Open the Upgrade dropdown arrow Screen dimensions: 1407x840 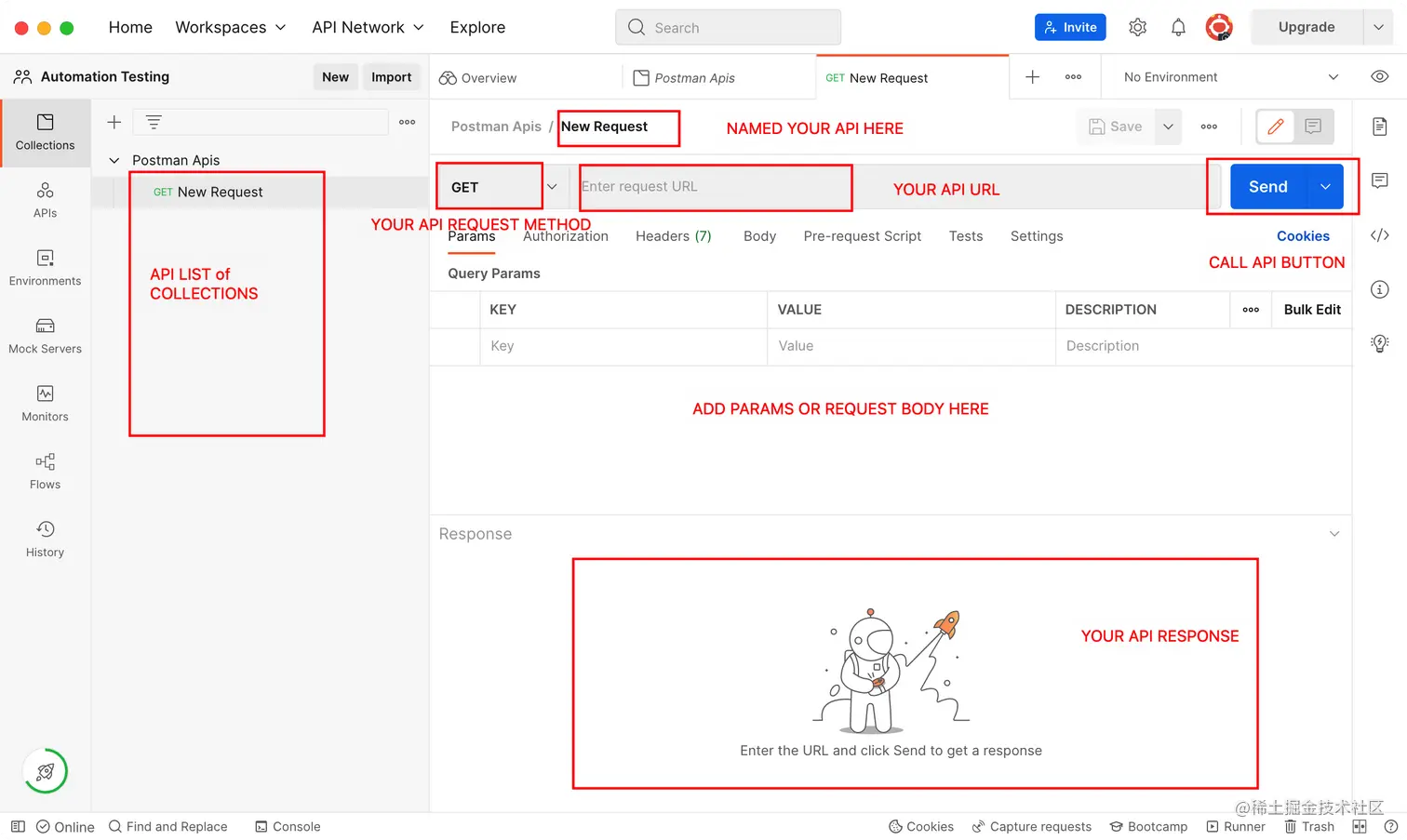click(1378, 27)
